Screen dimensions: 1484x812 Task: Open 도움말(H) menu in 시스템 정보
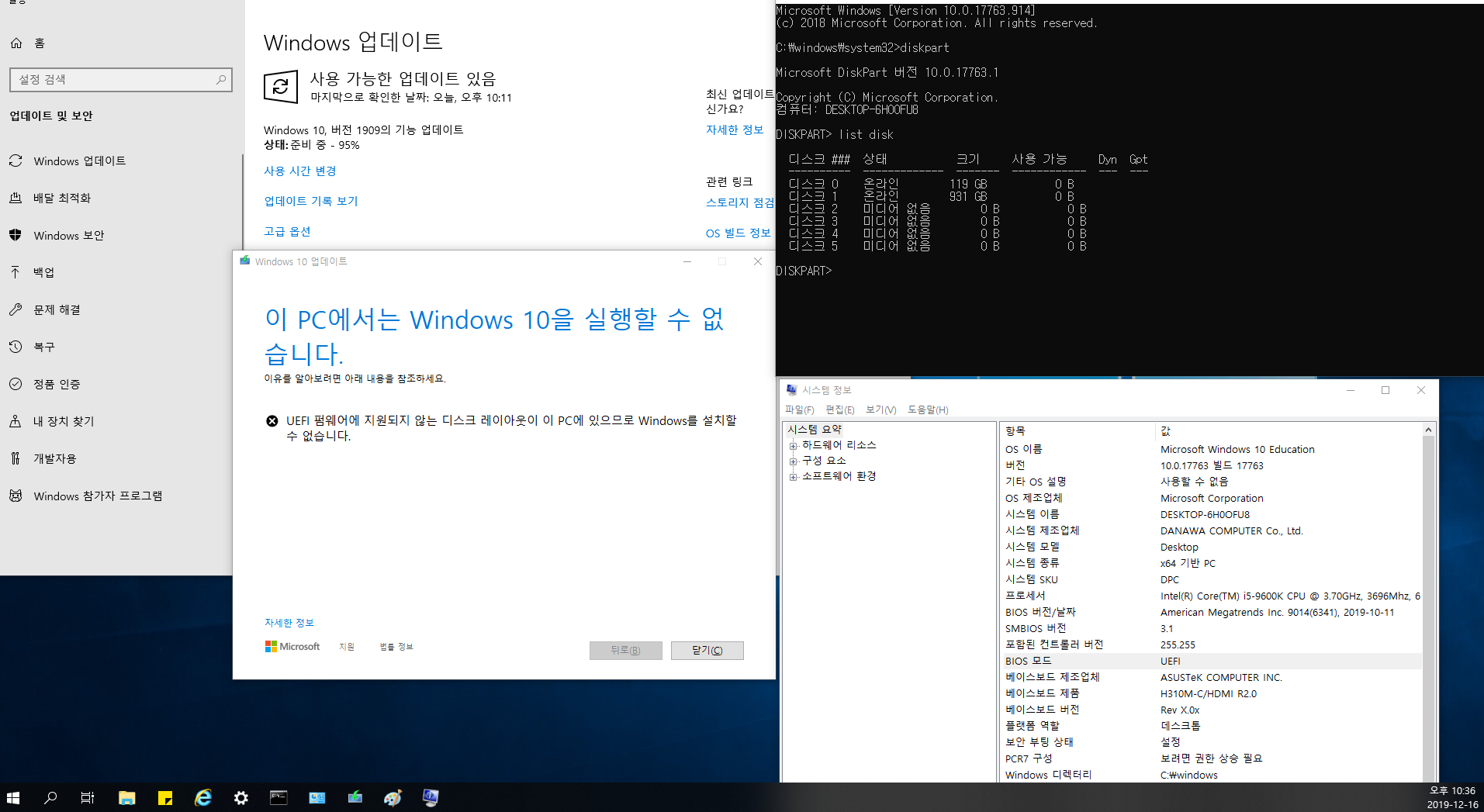pos(928,410)
